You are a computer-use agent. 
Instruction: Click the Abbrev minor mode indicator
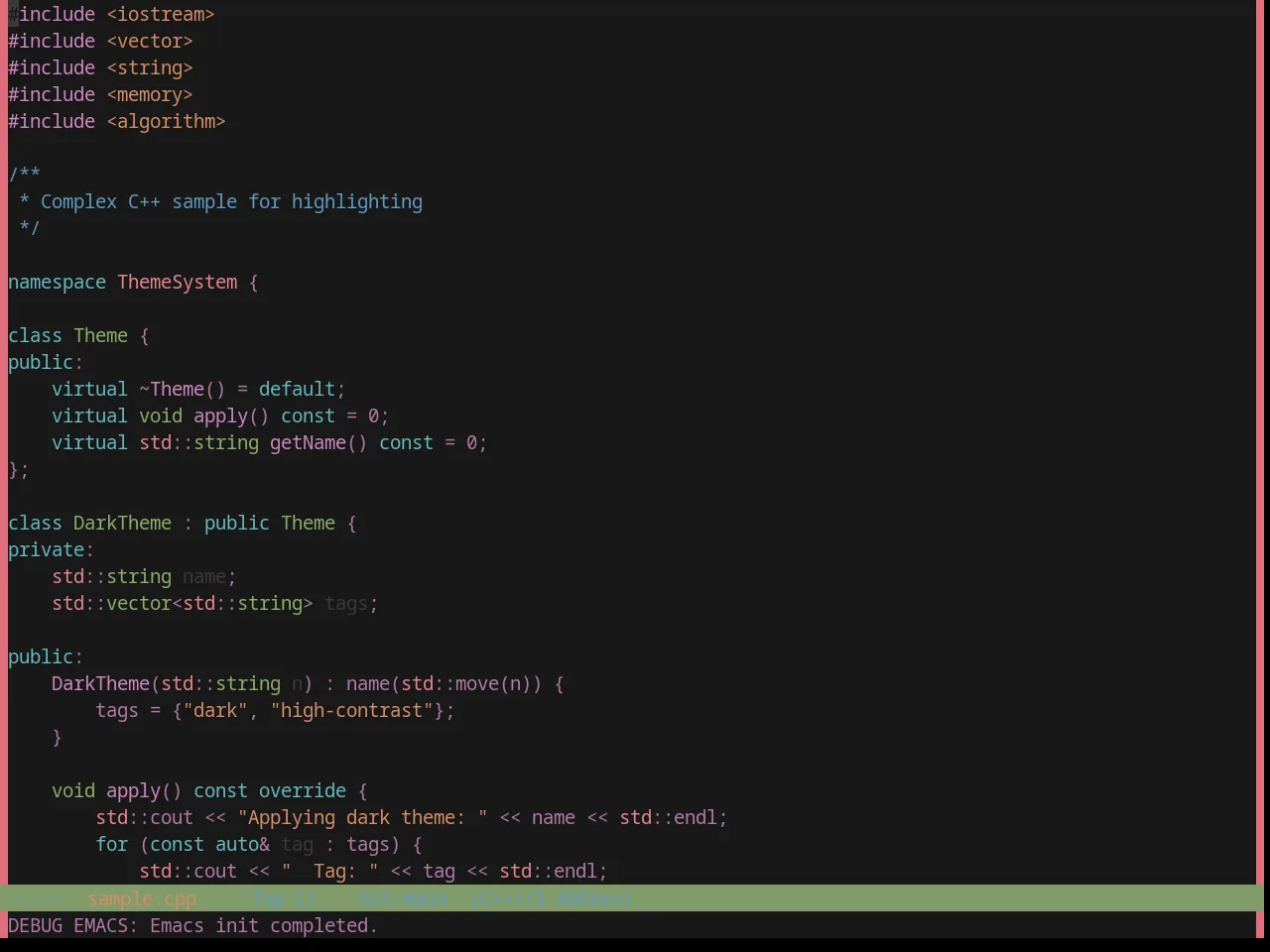(589, 898)
